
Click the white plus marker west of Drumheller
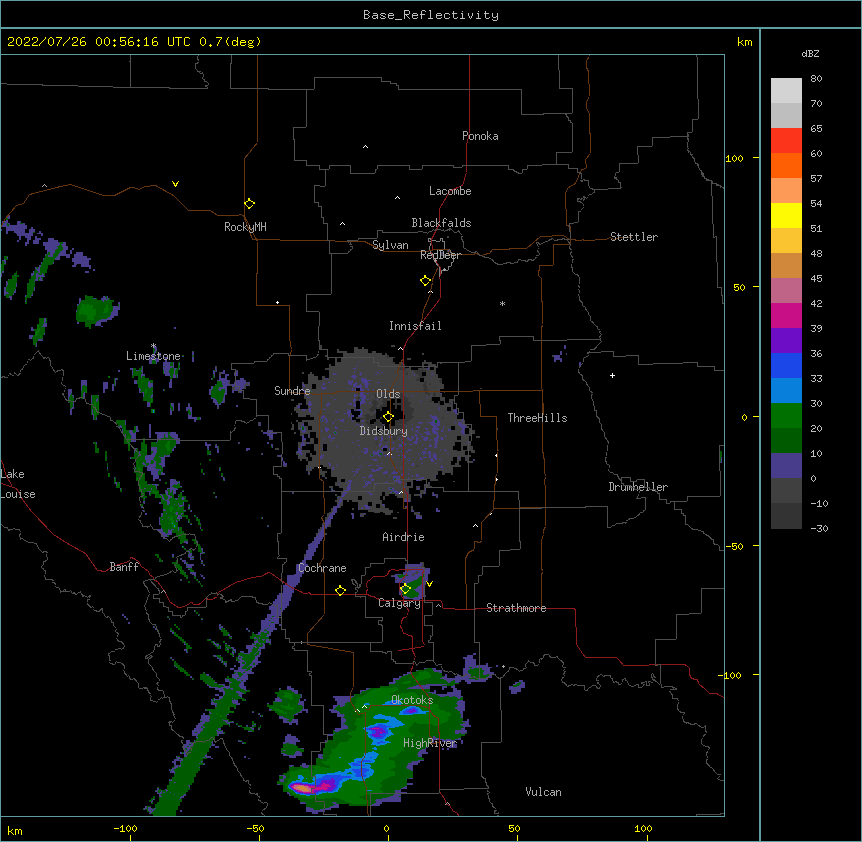[x=612, y=375]
